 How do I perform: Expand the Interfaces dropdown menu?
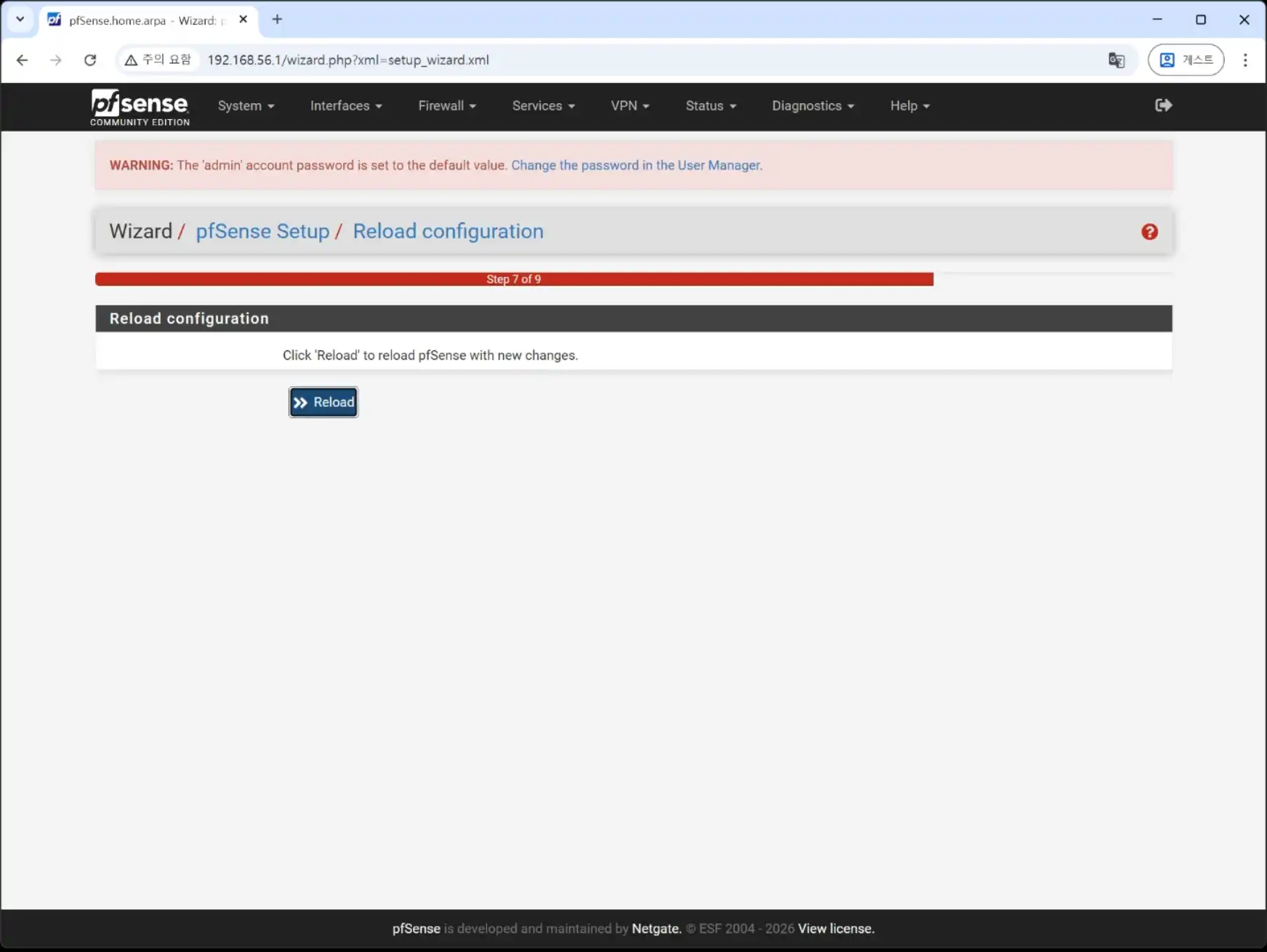tap(346, 106)
